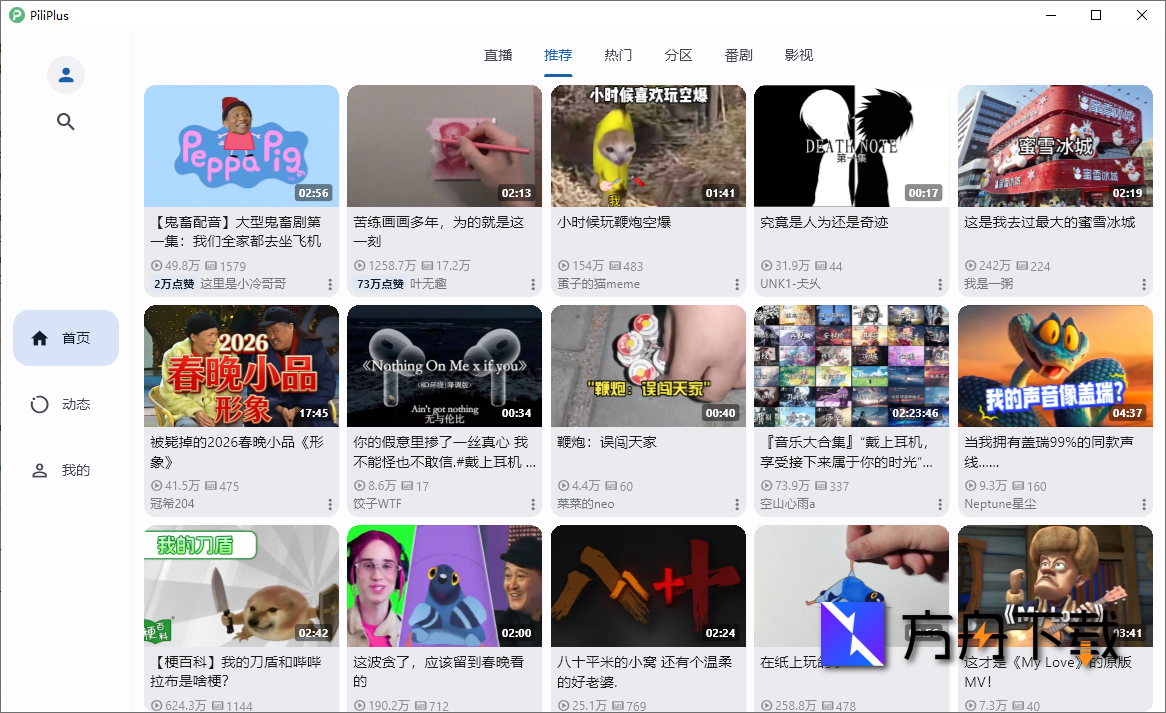Switch to the 直播 tab

498,55
